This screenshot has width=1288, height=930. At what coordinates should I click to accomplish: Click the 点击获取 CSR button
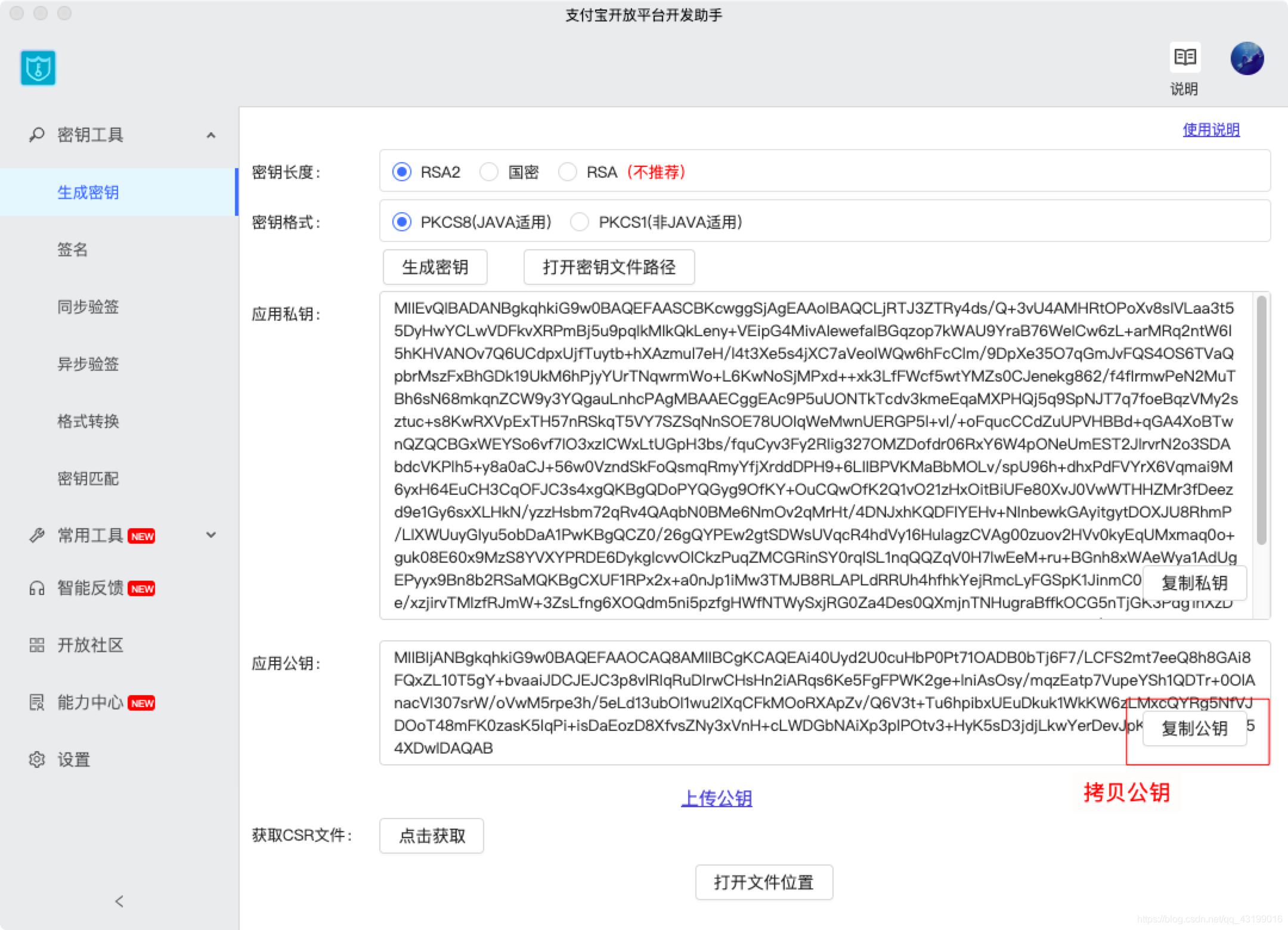(432, 836)
